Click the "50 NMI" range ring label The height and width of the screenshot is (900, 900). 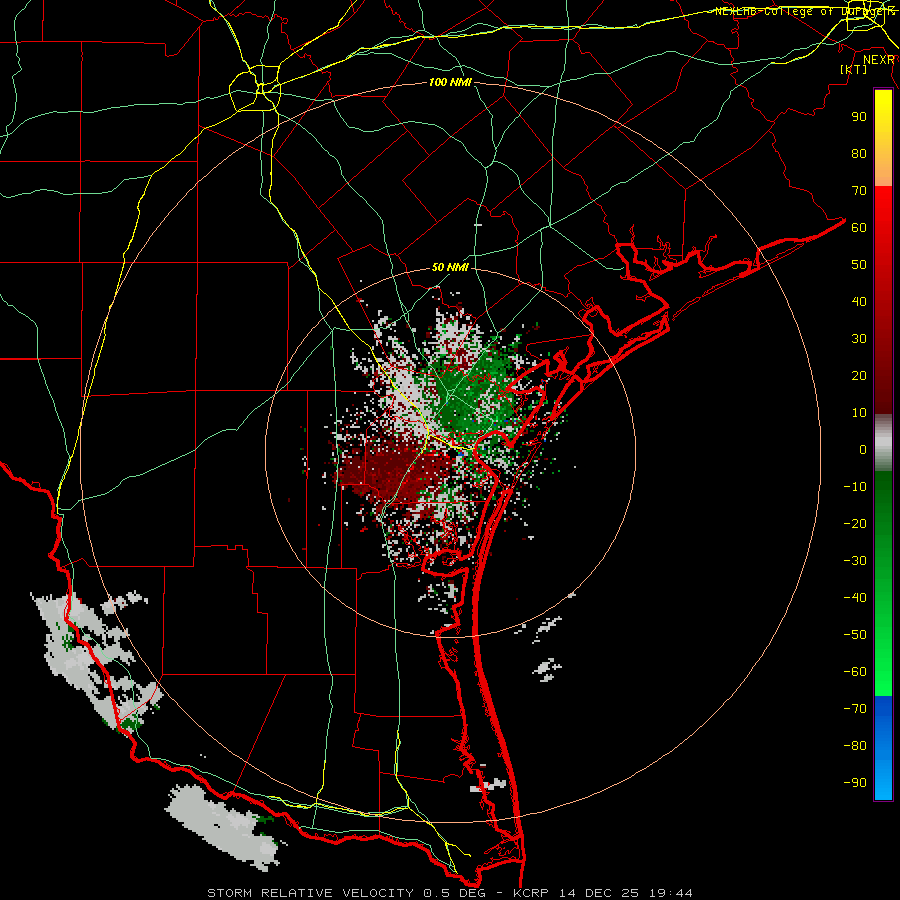pos(450,267)
